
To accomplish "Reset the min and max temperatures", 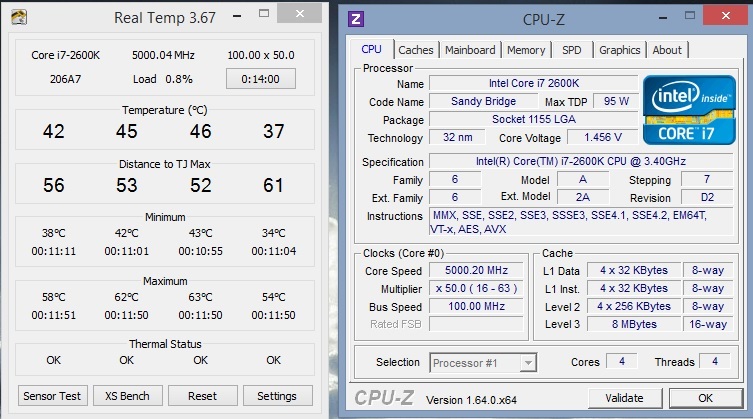I will tap(202, 395).
